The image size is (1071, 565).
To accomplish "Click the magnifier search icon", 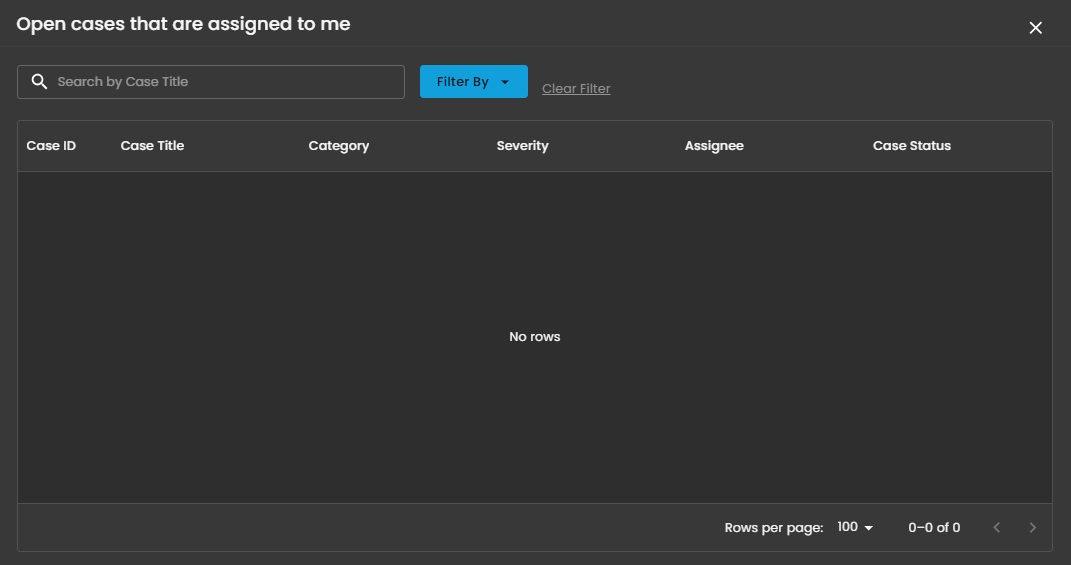I will tap(40, 82).
